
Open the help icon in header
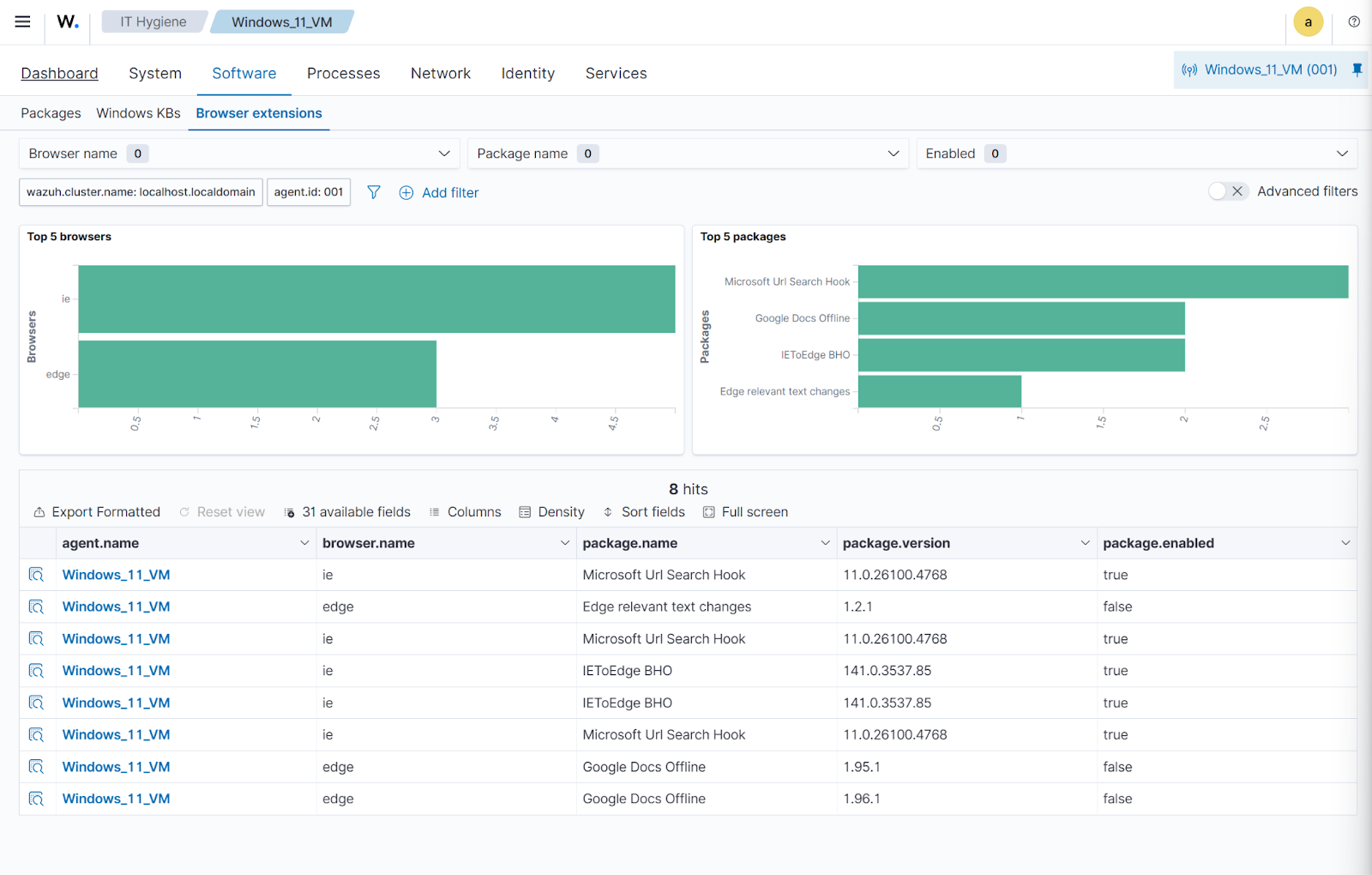click(x=1354, y=22)
